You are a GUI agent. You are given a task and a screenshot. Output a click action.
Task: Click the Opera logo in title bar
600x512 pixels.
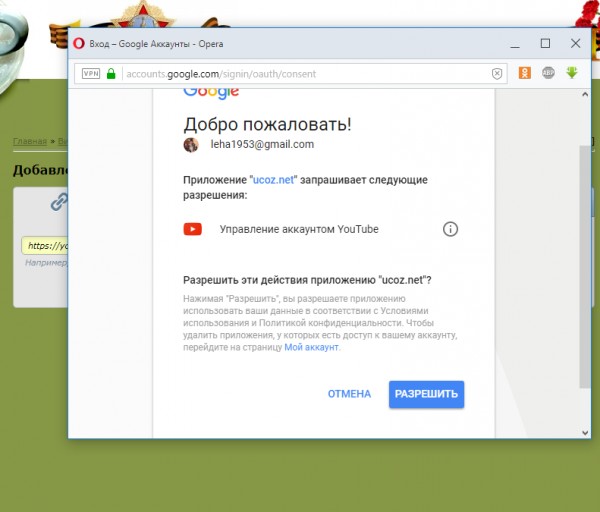pos(79,43)
